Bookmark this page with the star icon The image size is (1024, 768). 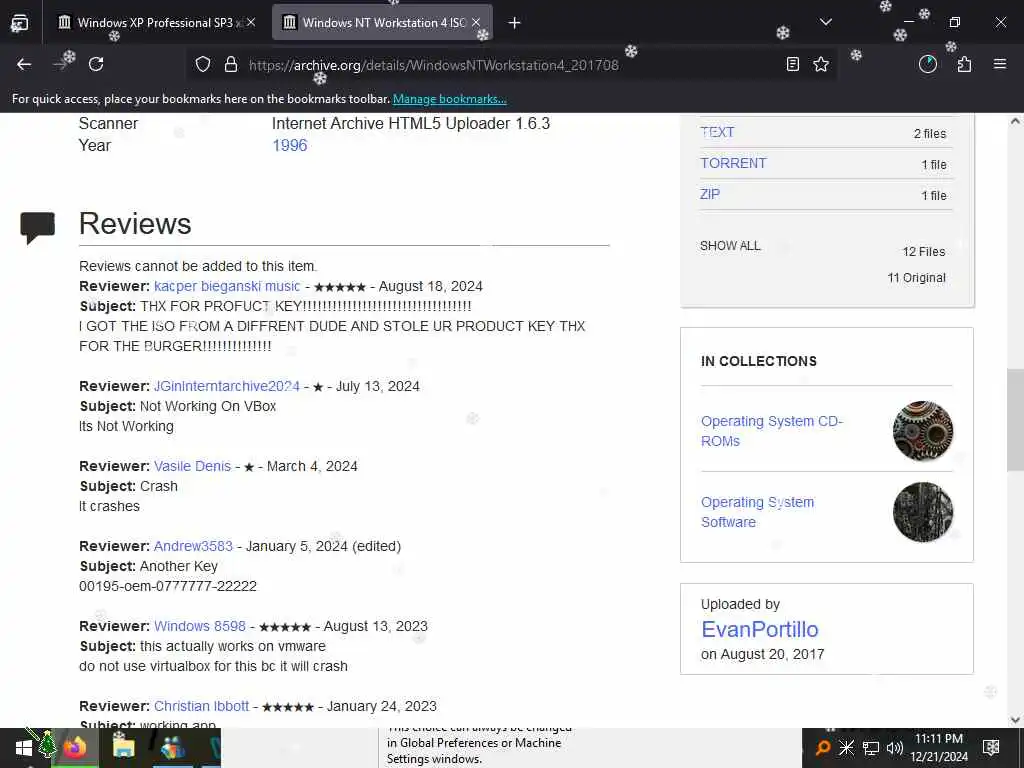coord(821,64)
